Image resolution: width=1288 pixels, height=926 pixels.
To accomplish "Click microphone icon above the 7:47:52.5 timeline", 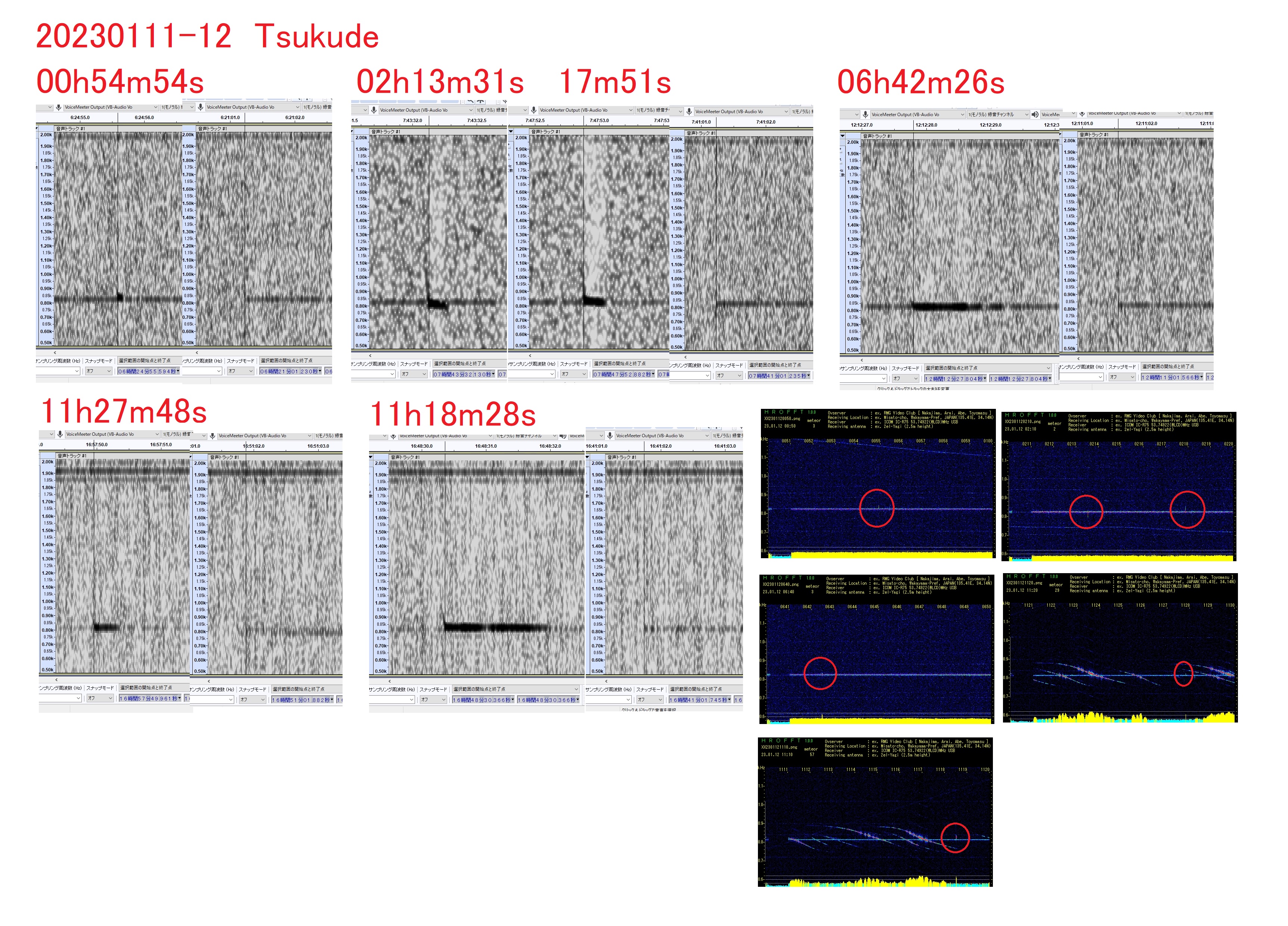I will click(x=534, y=110).
